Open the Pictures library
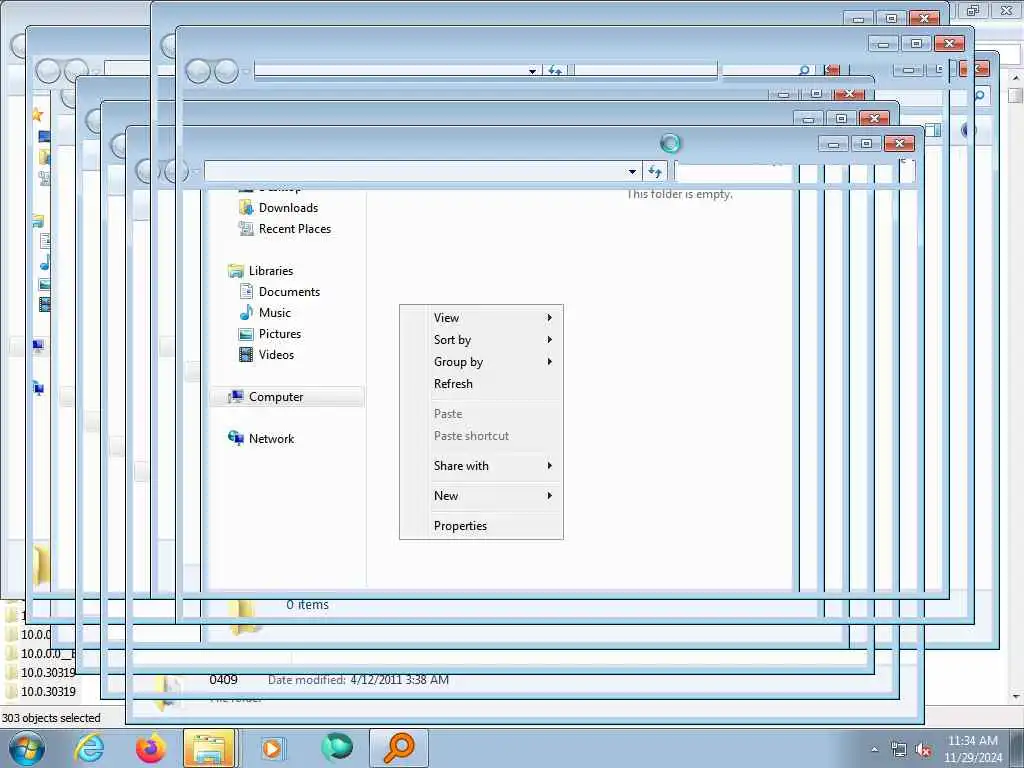This screenshot has height=768, width=1024. pos(280,334)
